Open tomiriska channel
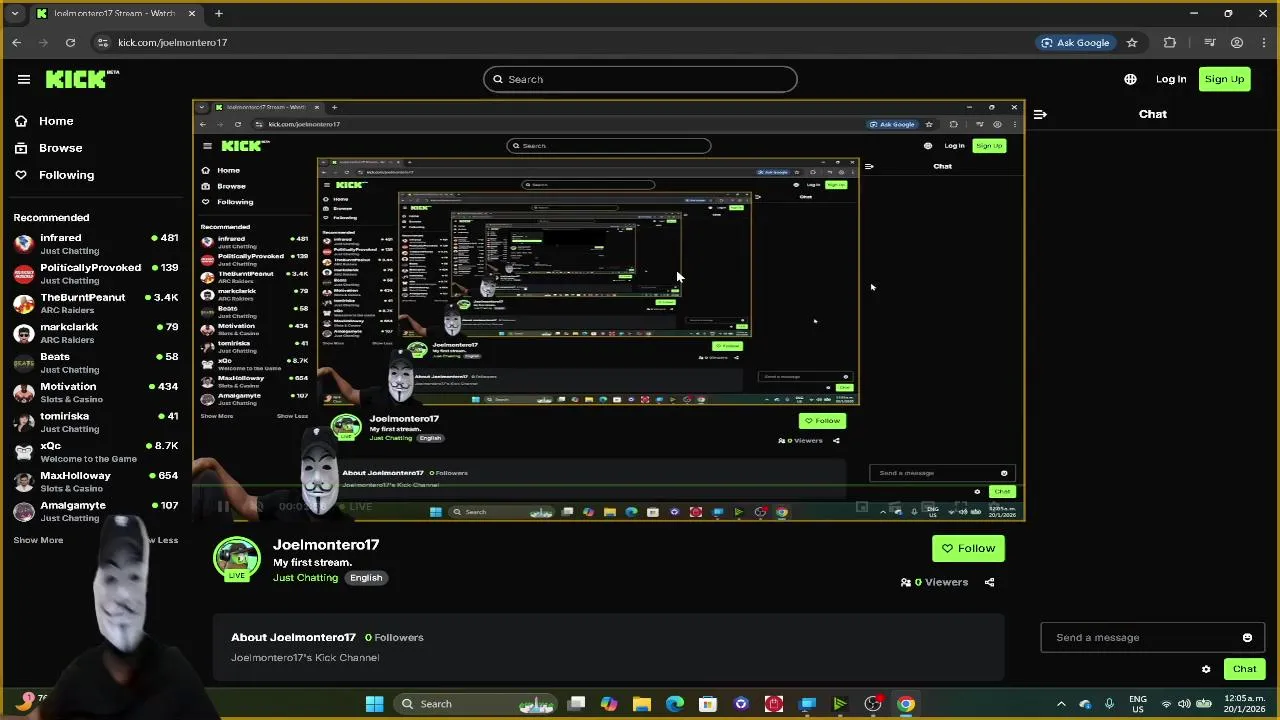This screenshot has height=720, width=1280. tap(95, 422)
